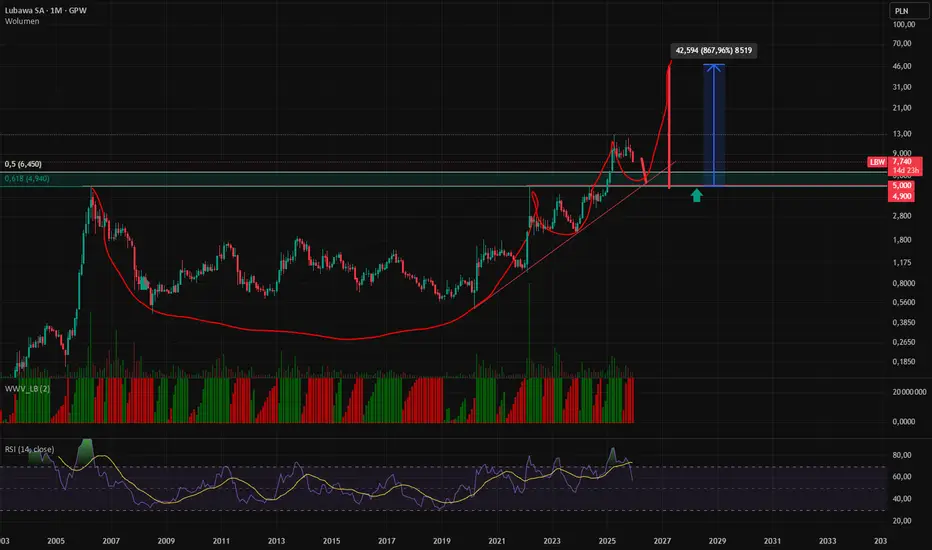
Task: Select the 7,740 current price label
Action: [905, 165]
